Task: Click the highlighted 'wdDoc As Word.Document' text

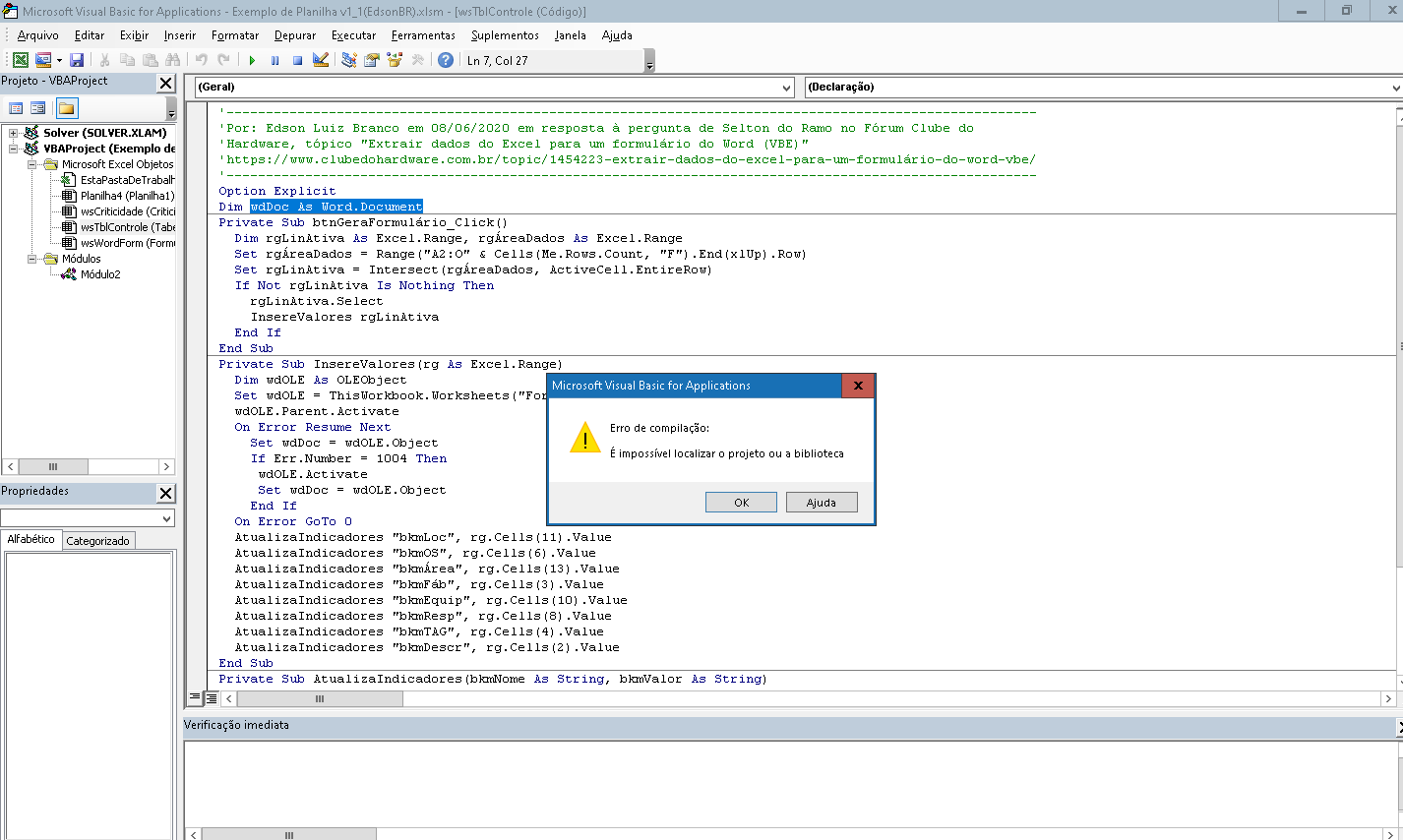Action: coord(336,207)
